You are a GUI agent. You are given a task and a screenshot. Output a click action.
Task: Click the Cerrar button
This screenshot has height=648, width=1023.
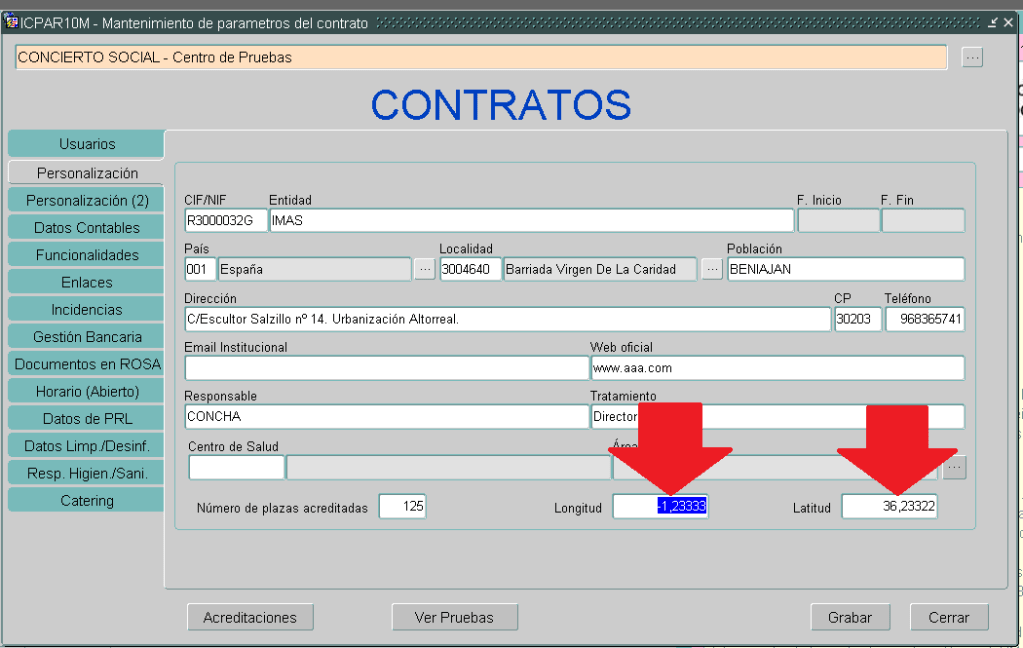[948, 618]
